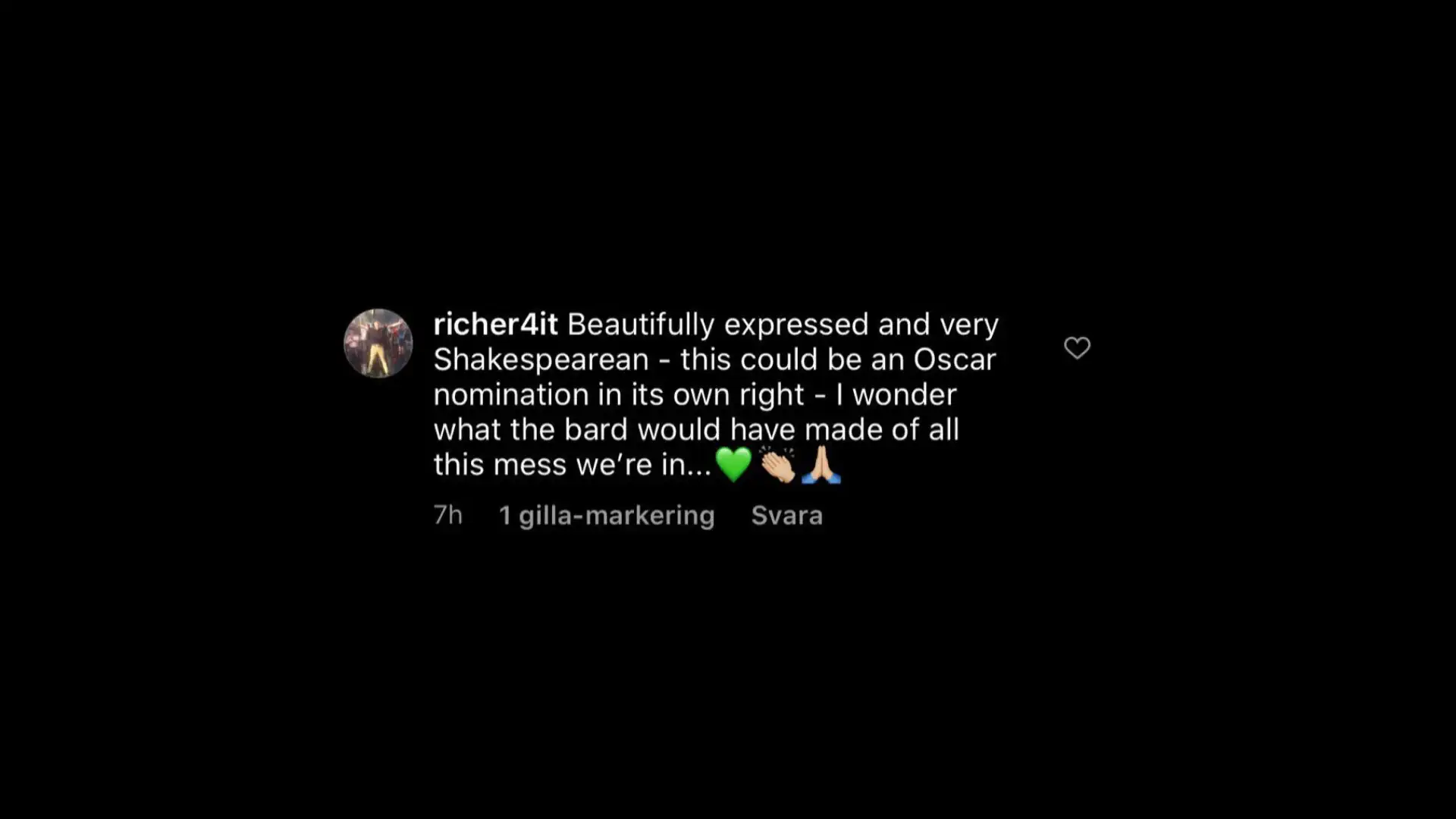The image size is (1456, 819).
Task: Click the 7h timestamp
Action: [x=448, y=516]
